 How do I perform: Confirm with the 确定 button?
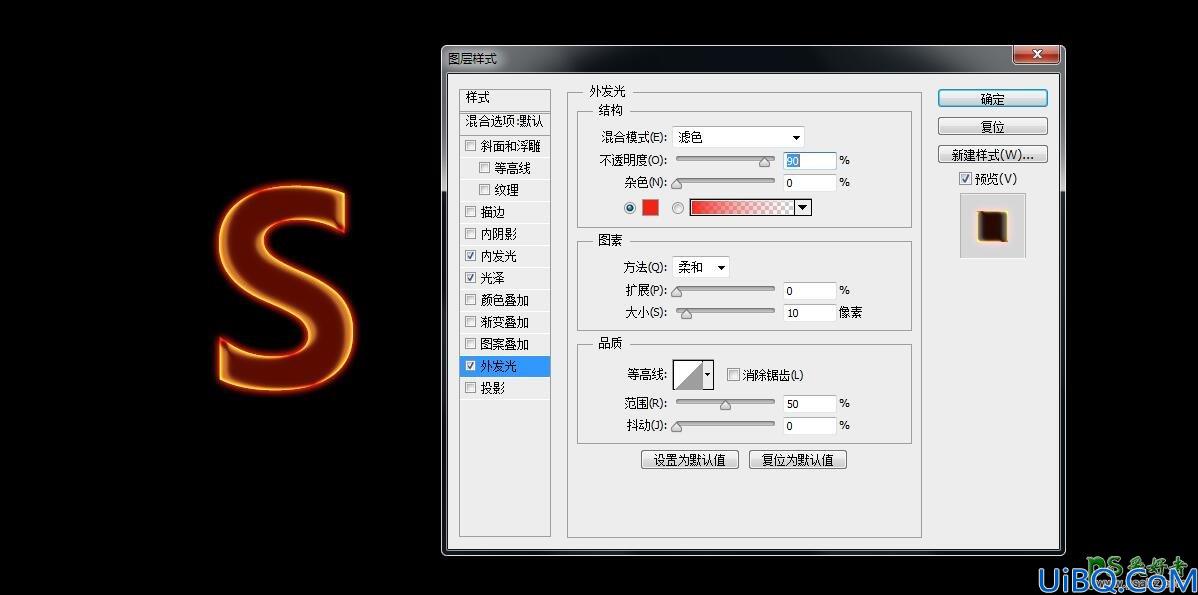click(992, 99)
